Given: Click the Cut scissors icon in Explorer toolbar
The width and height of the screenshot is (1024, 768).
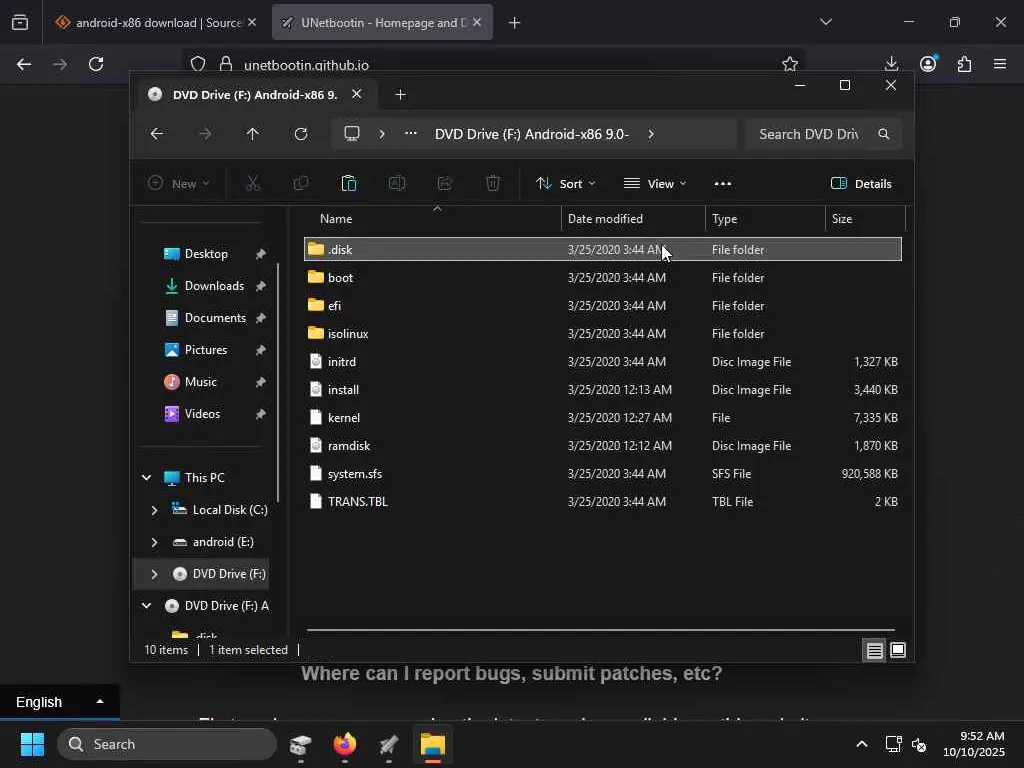Looking at the screenshot, I should [x=253, y=184].
